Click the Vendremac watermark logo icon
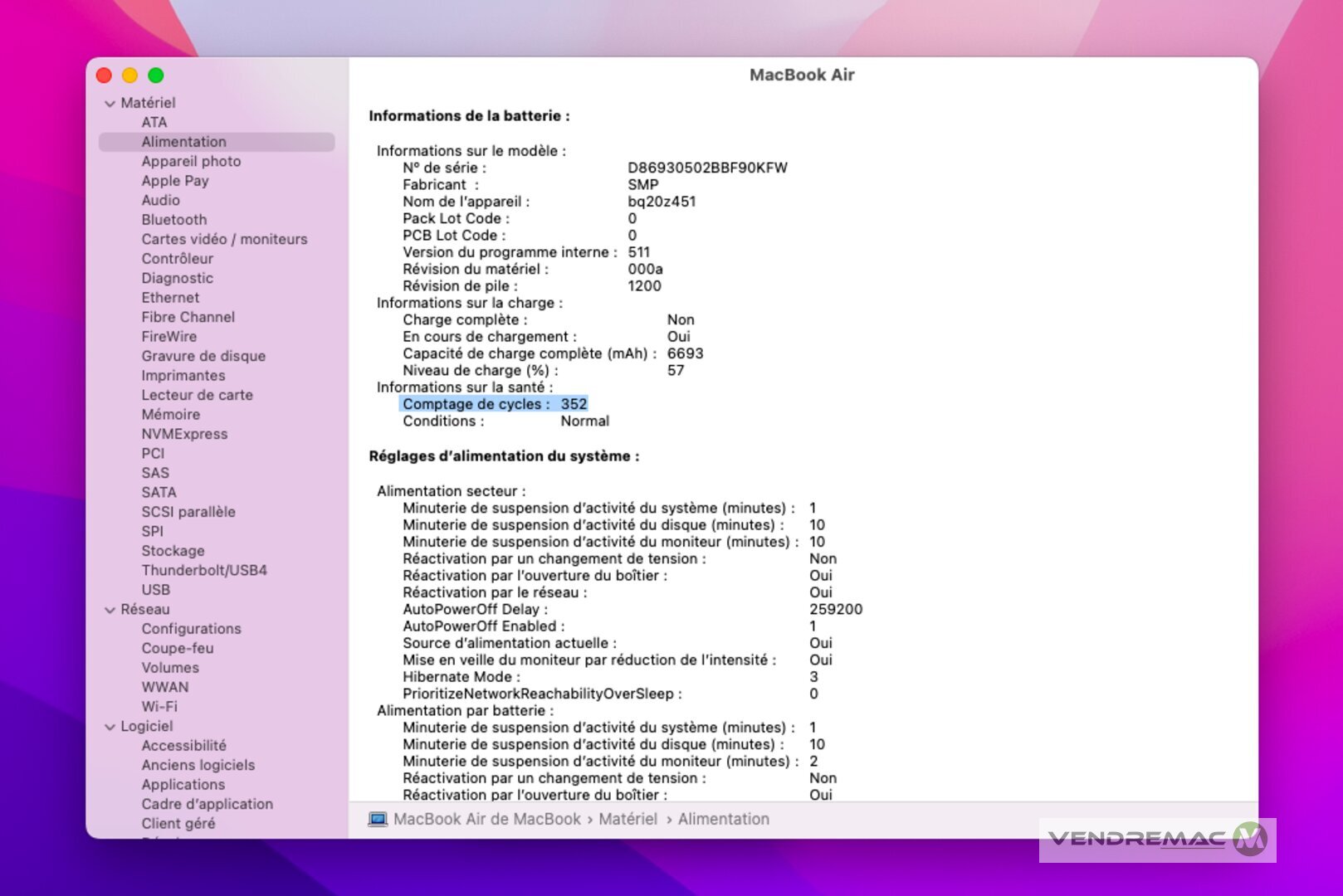1343x896 pixels. (x=1249, y=840)
